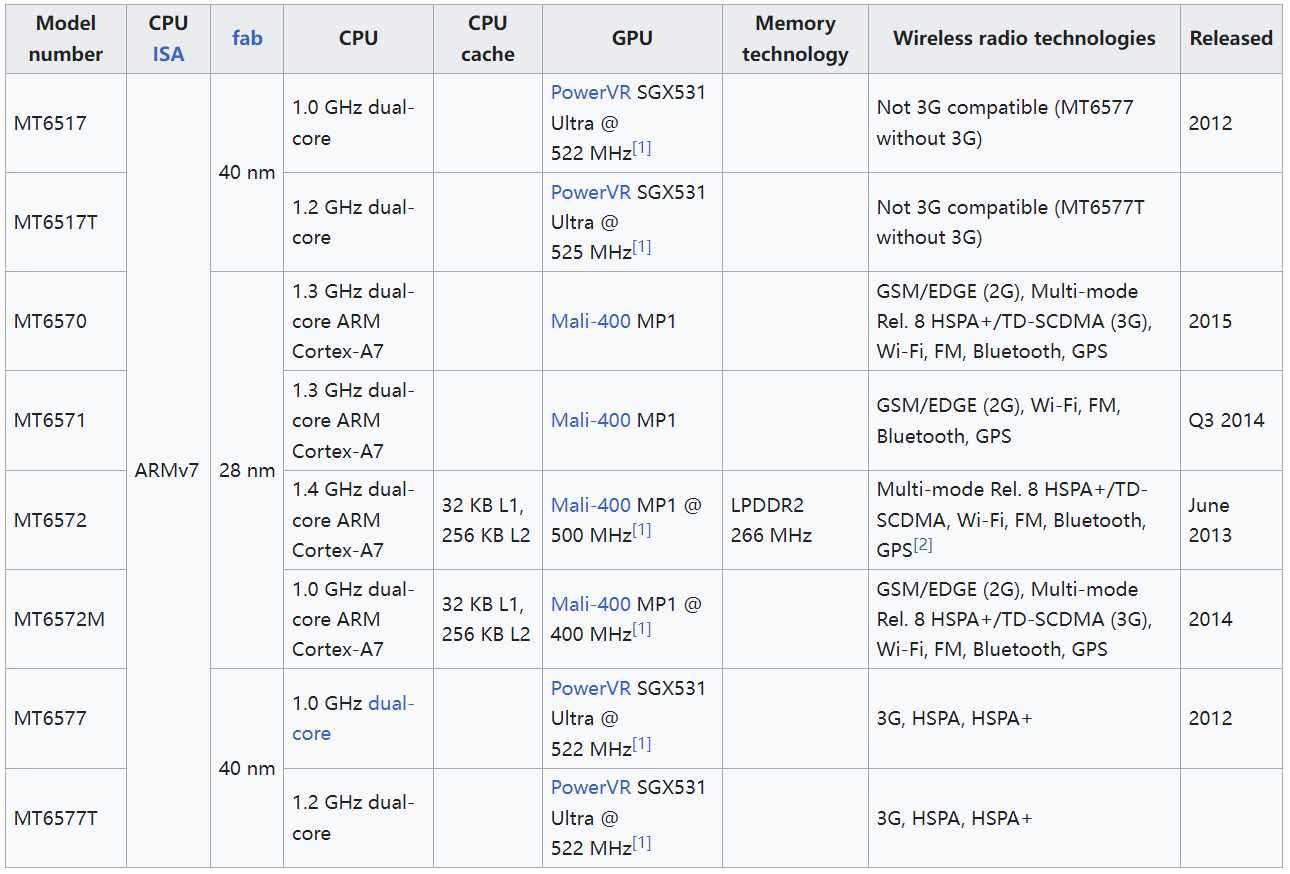Select the MT6577 model number cell
The image size is (1290, 874).
(x=66, y=718)
